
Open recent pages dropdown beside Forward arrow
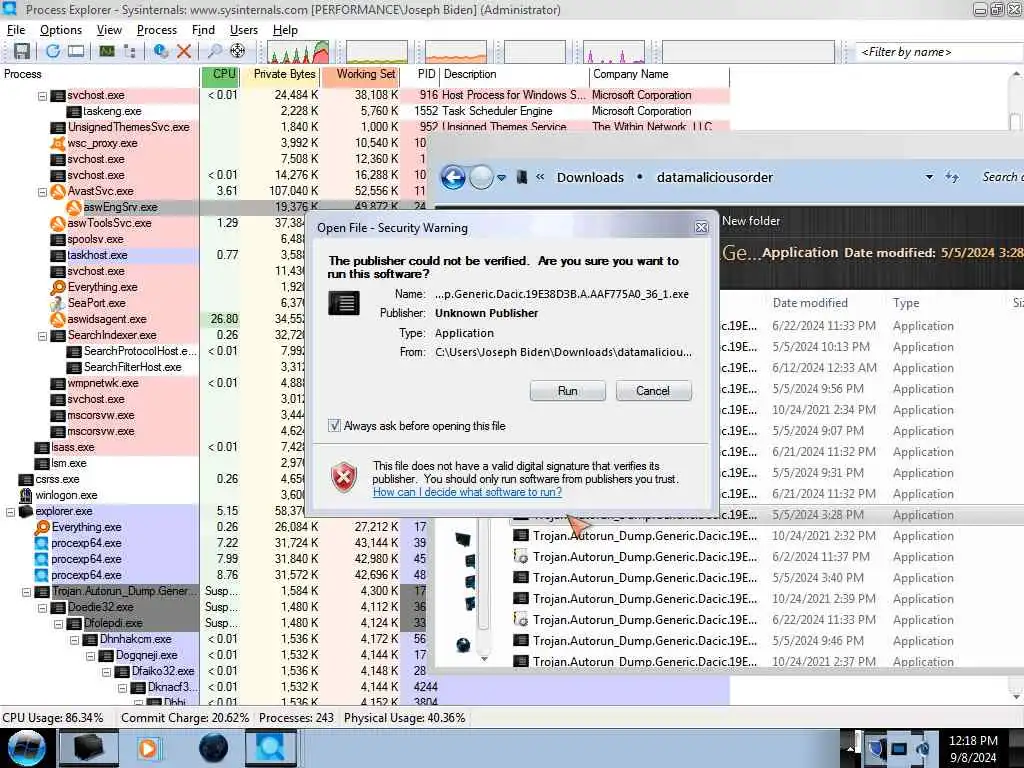point(502,178)
